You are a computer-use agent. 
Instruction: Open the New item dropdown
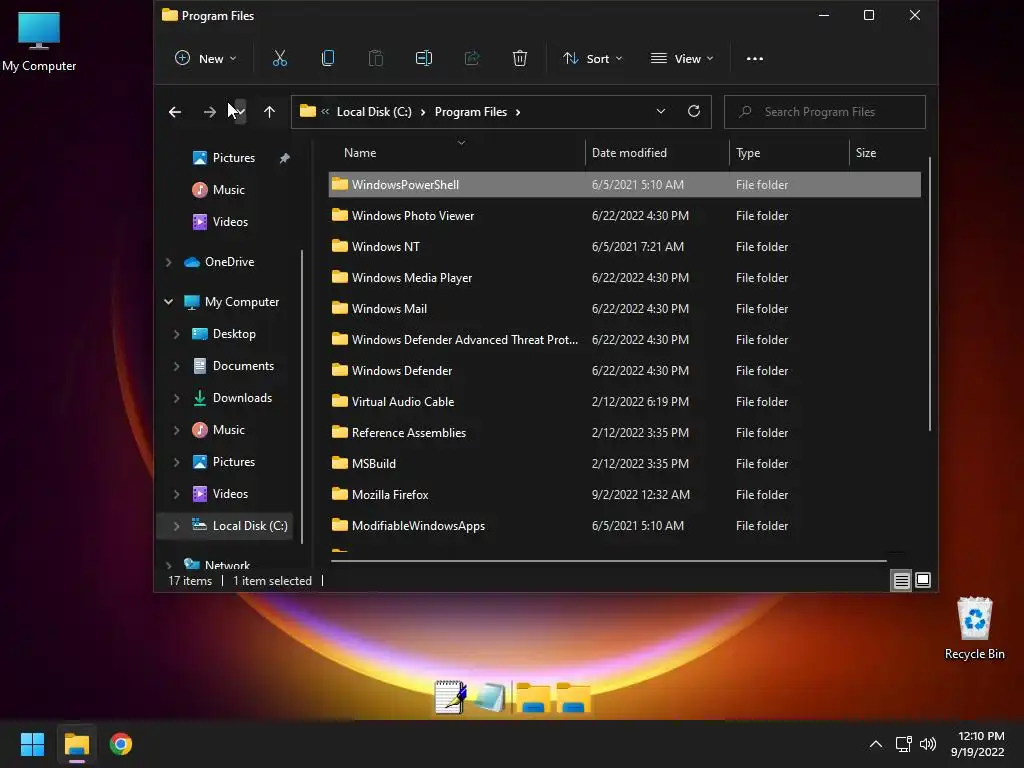(206, 59)
